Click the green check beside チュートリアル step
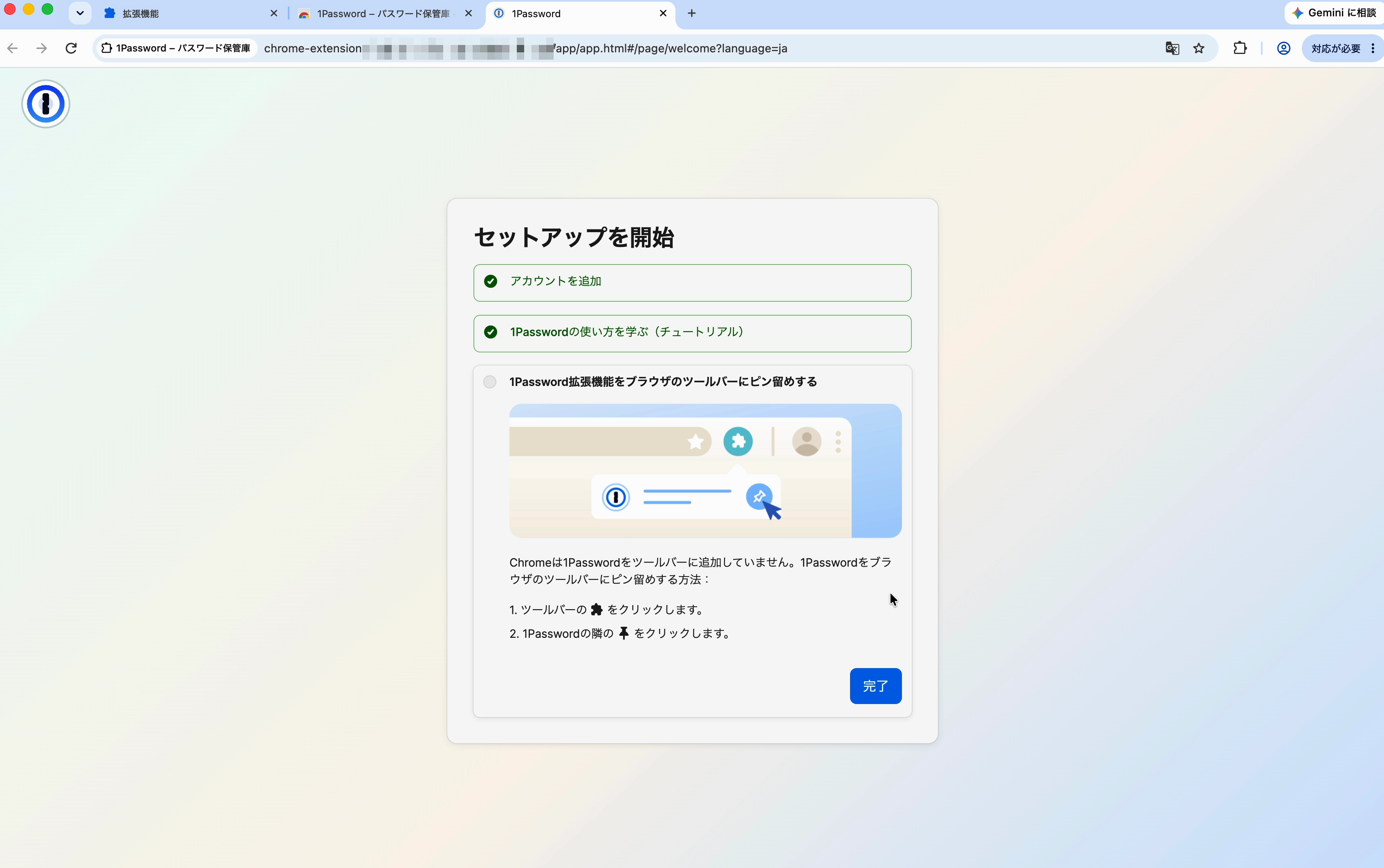Viewport: 1384px width, 868px height. 490,332
